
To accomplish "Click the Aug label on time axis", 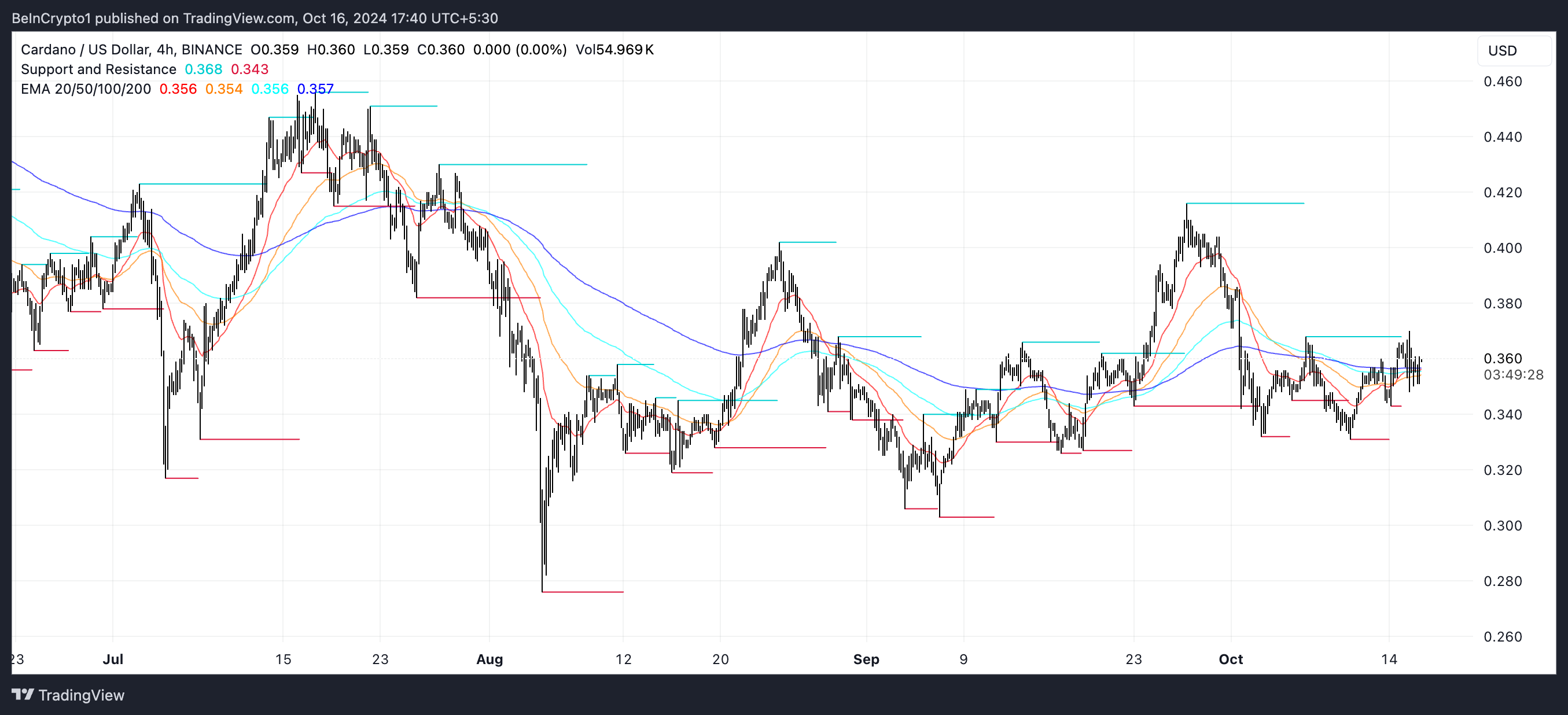I will [x=489, y=659].
